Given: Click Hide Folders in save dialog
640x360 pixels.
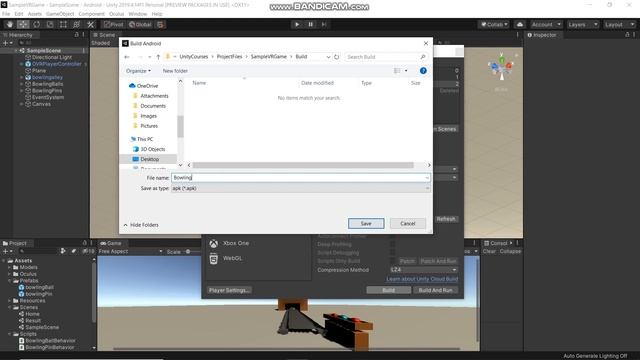Looking at the screenshot, I should pos(141,225).
